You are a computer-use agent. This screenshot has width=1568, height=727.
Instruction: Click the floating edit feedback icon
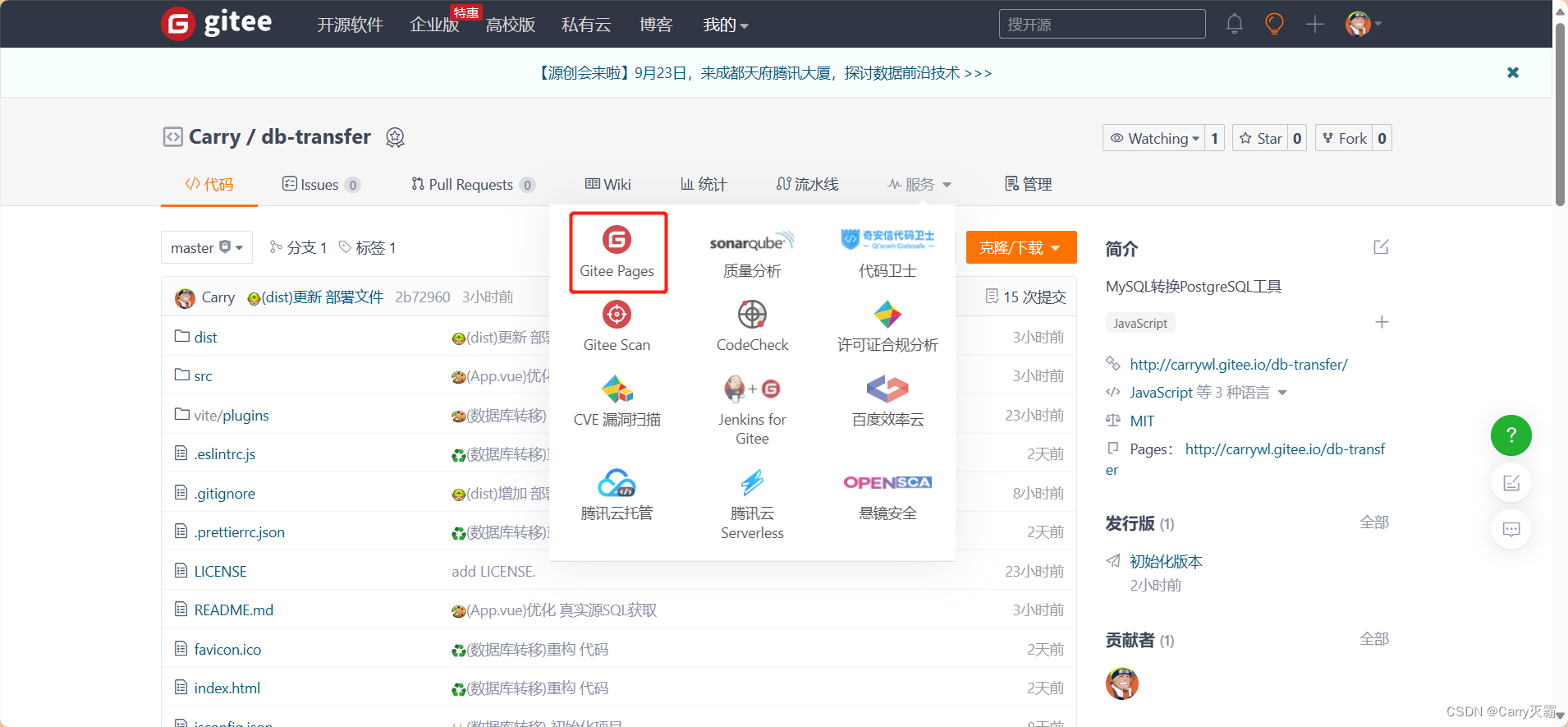[1511, 483]
